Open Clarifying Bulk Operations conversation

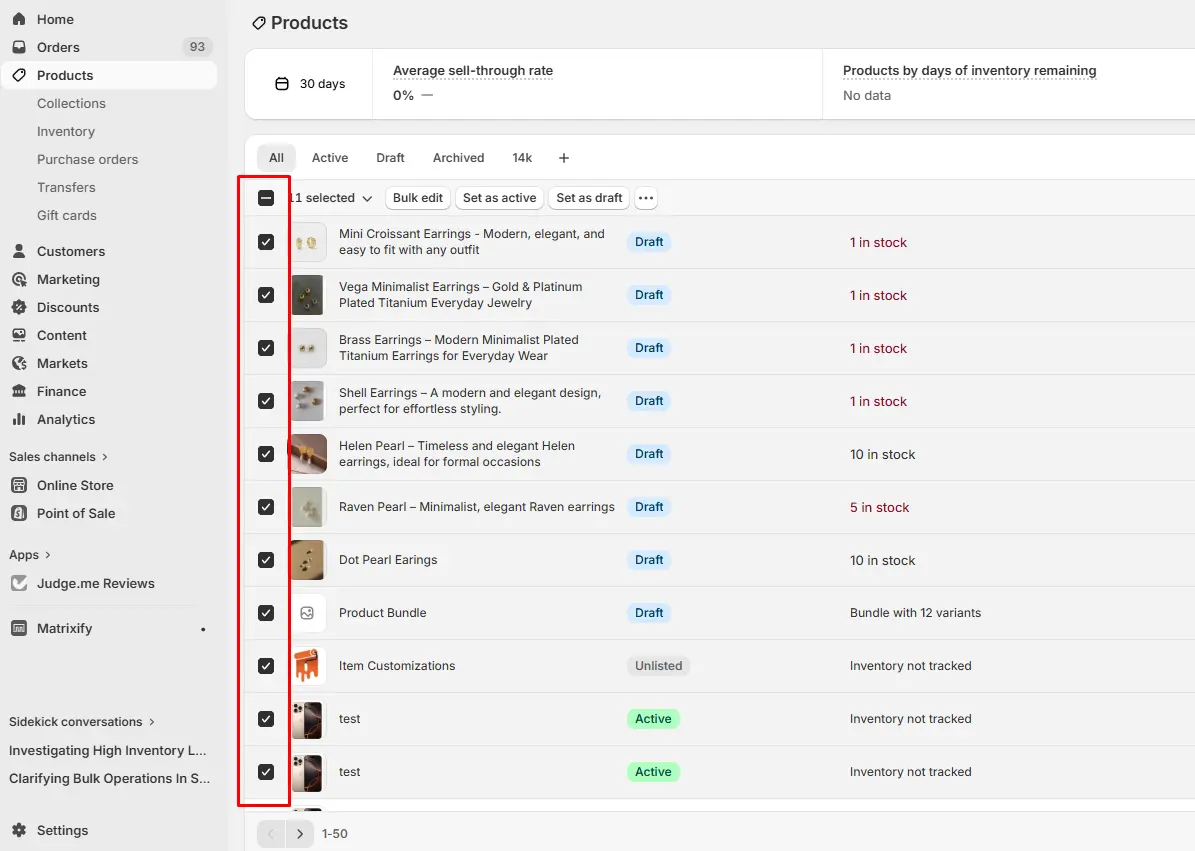(109, 779)
